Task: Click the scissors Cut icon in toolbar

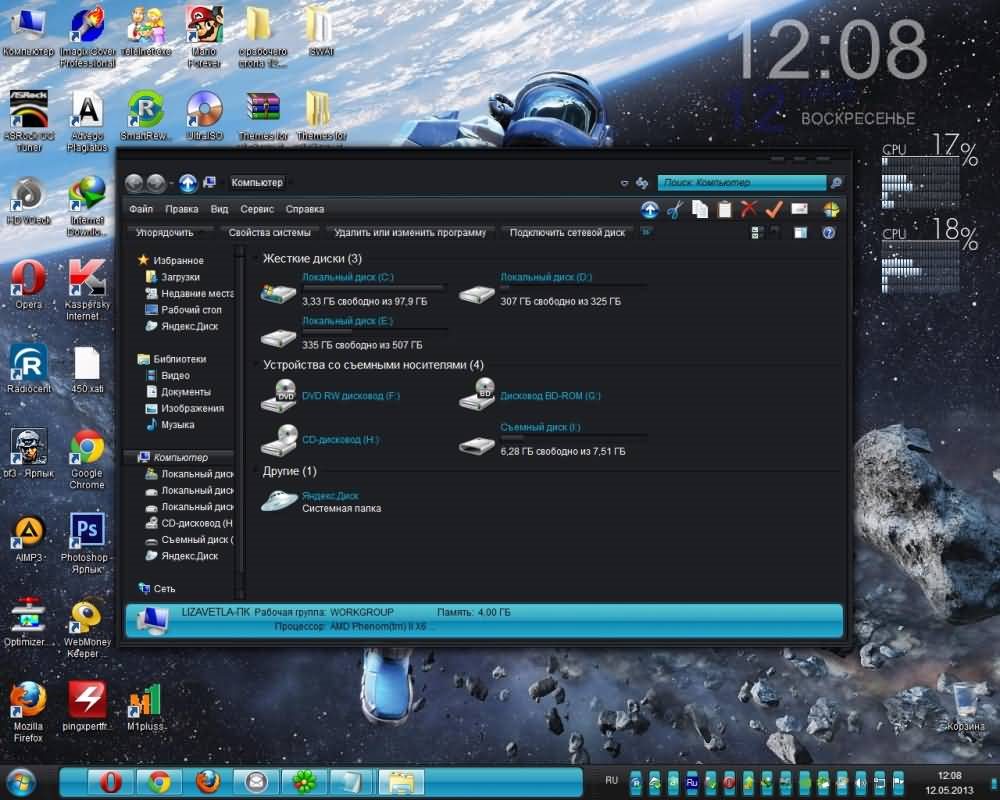Action: pyautogui.click(x=675, y=209)
